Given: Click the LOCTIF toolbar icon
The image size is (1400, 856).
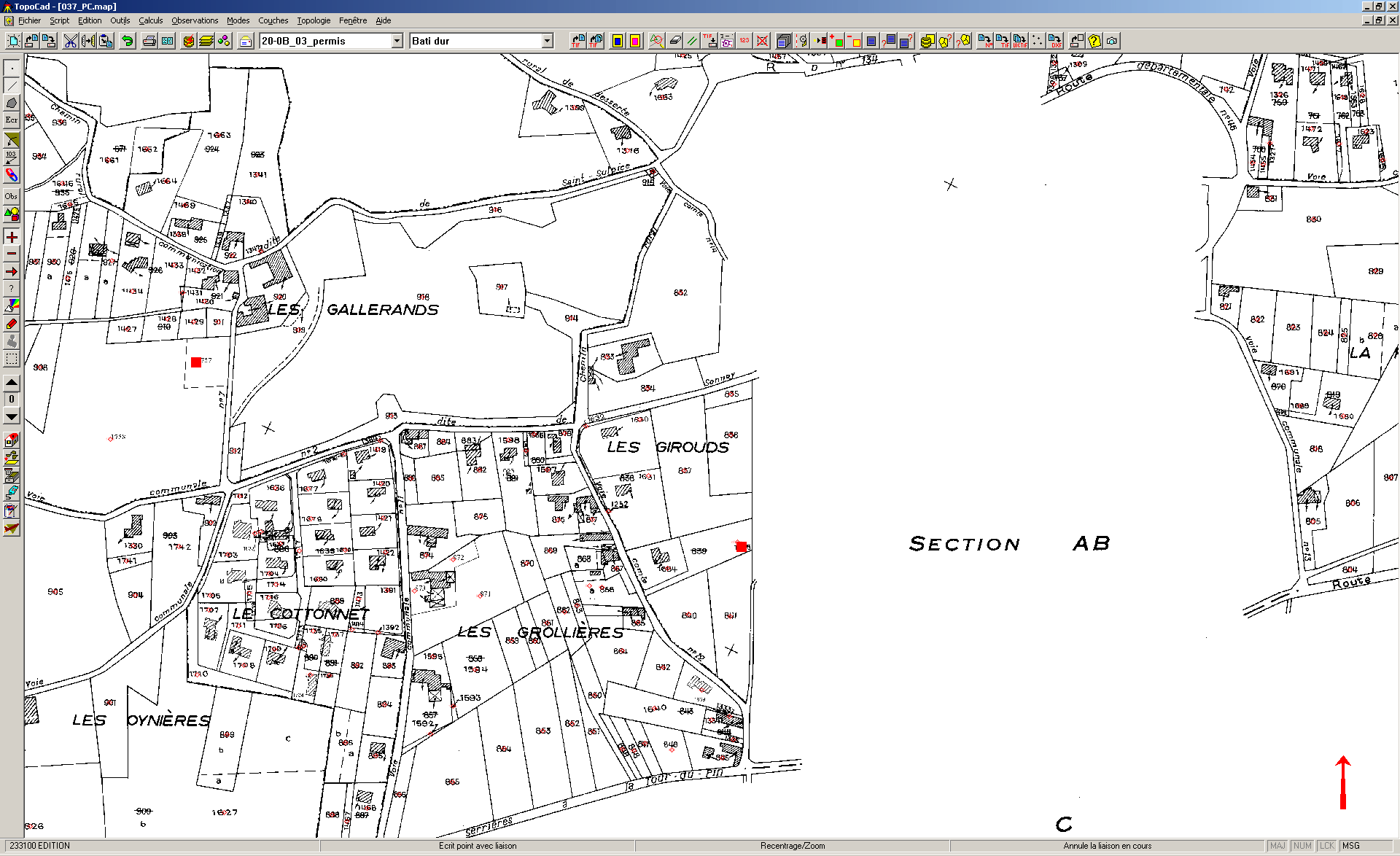Looking at the screenshot, I should (1020, 41).
